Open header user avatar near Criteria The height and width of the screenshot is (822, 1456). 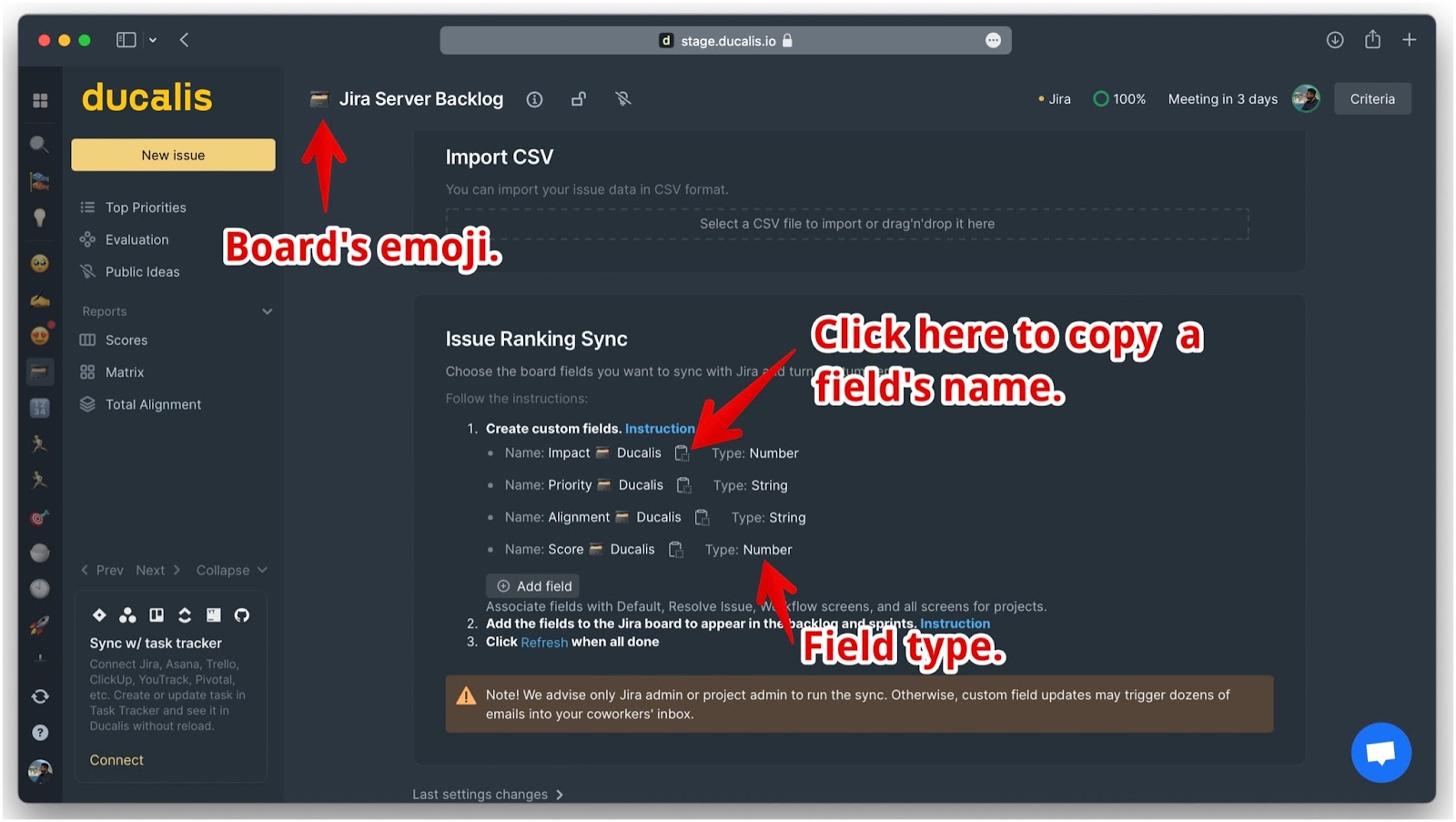click(x=1306, y=98)
